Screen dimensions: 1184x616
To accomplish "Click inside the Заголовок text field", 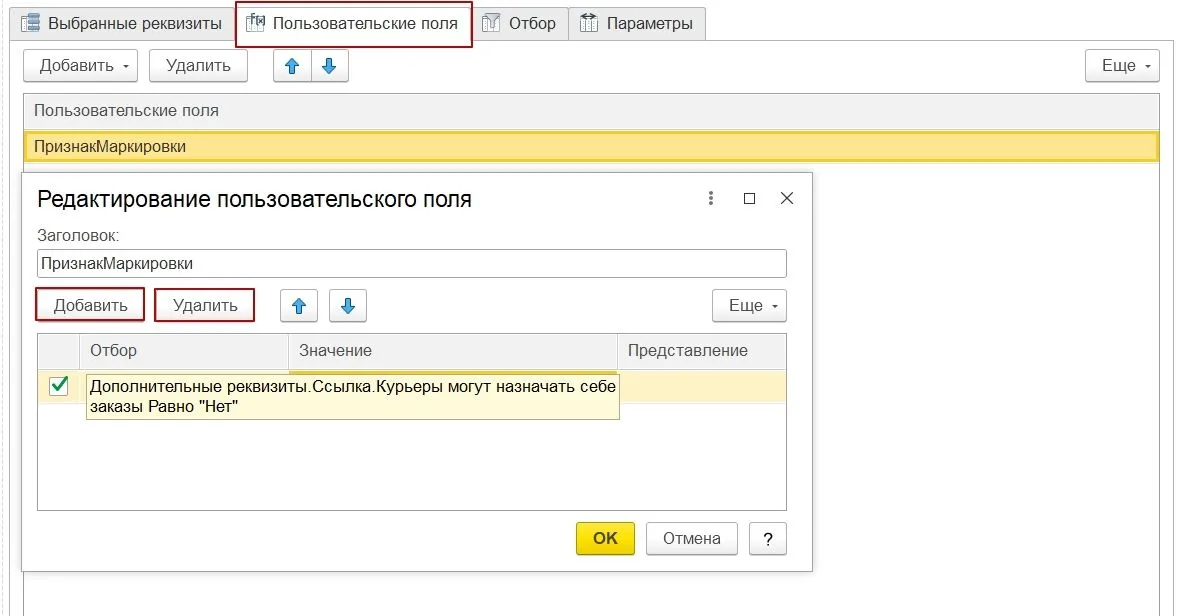I will 411,264.
